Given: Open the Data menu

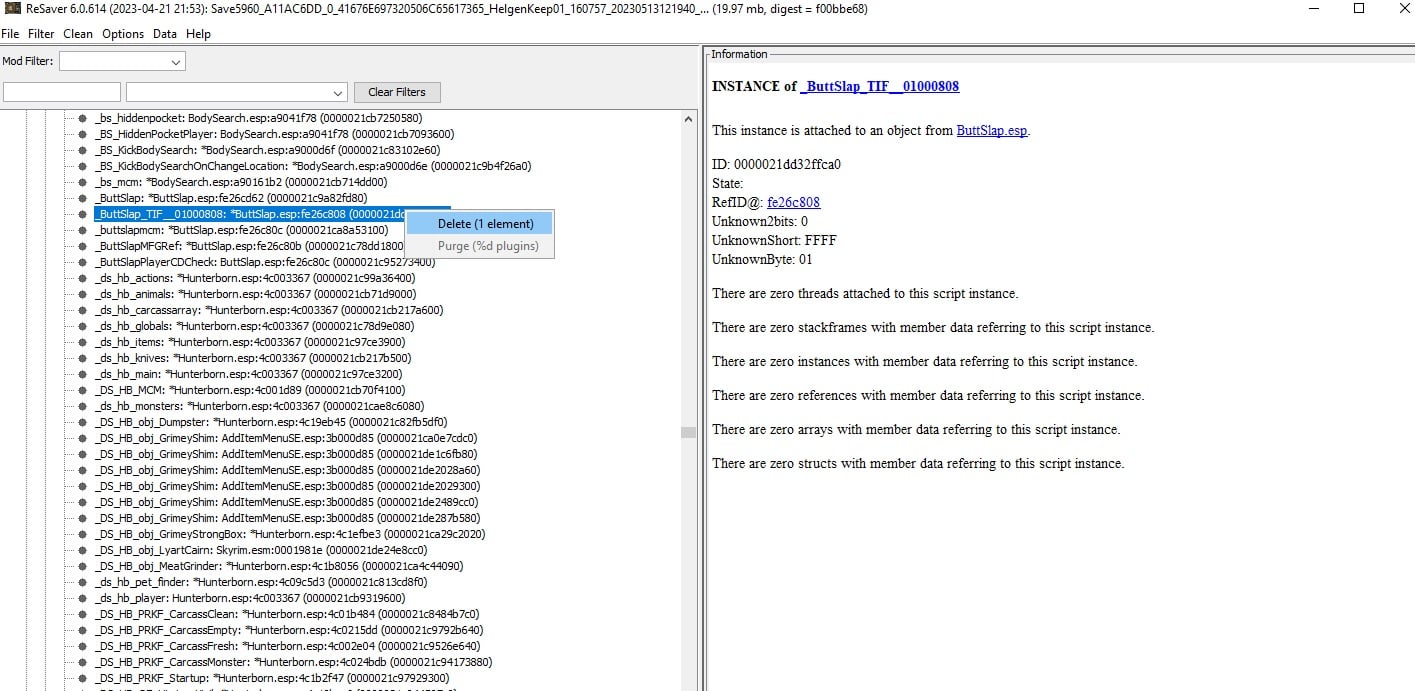Looking at the screenshot, I should coord(165,34).
